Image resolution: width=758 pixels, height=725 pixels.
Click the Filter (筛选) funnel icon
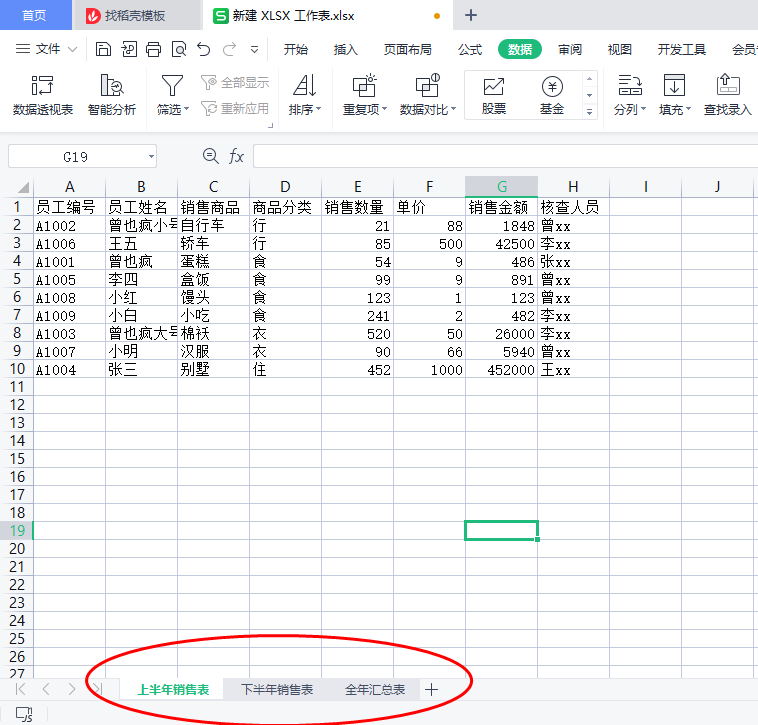172,86
